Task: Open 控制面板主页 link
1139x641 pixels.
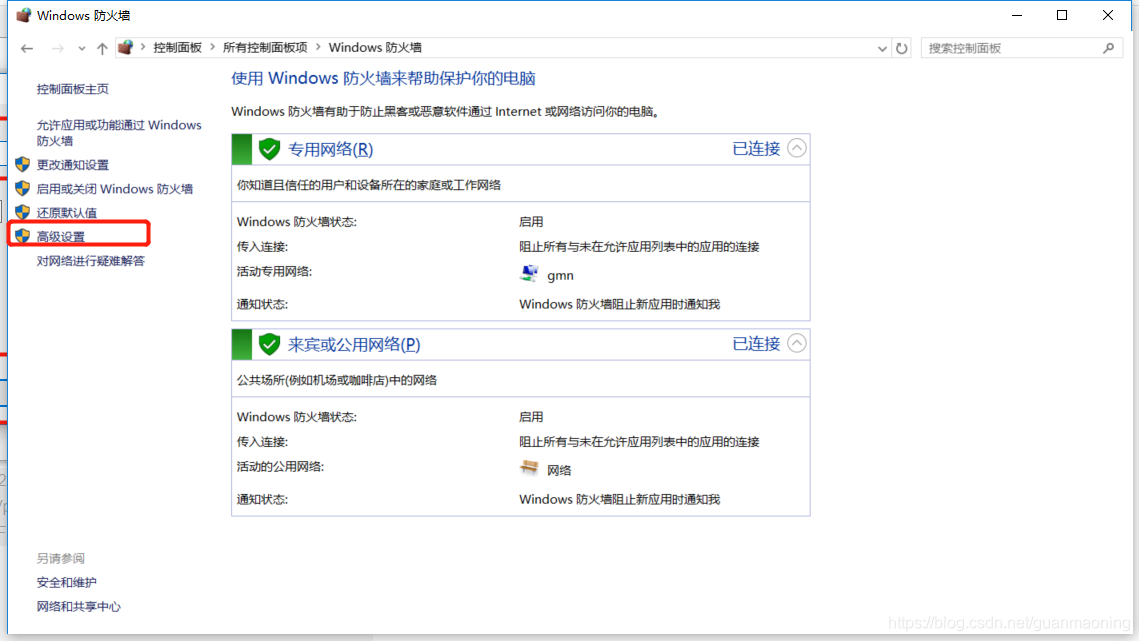Action: [x=73, y=89]
